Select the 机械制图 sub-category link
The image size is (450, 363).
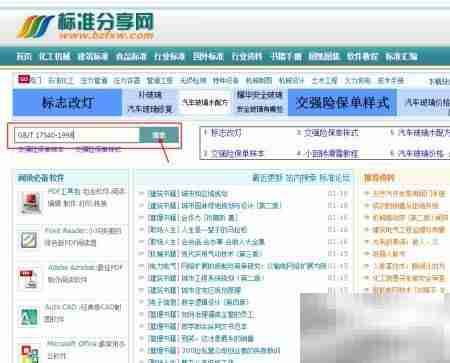[x=259, y=80]
